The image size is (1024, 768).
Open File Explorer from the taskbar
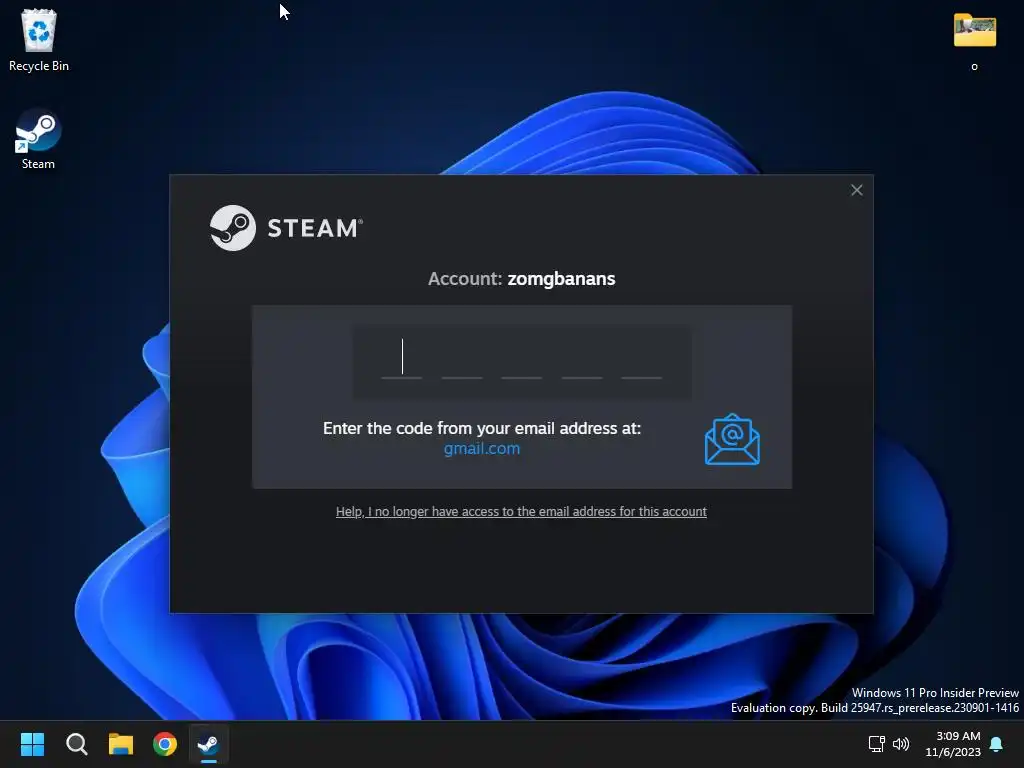pos(121,744)
